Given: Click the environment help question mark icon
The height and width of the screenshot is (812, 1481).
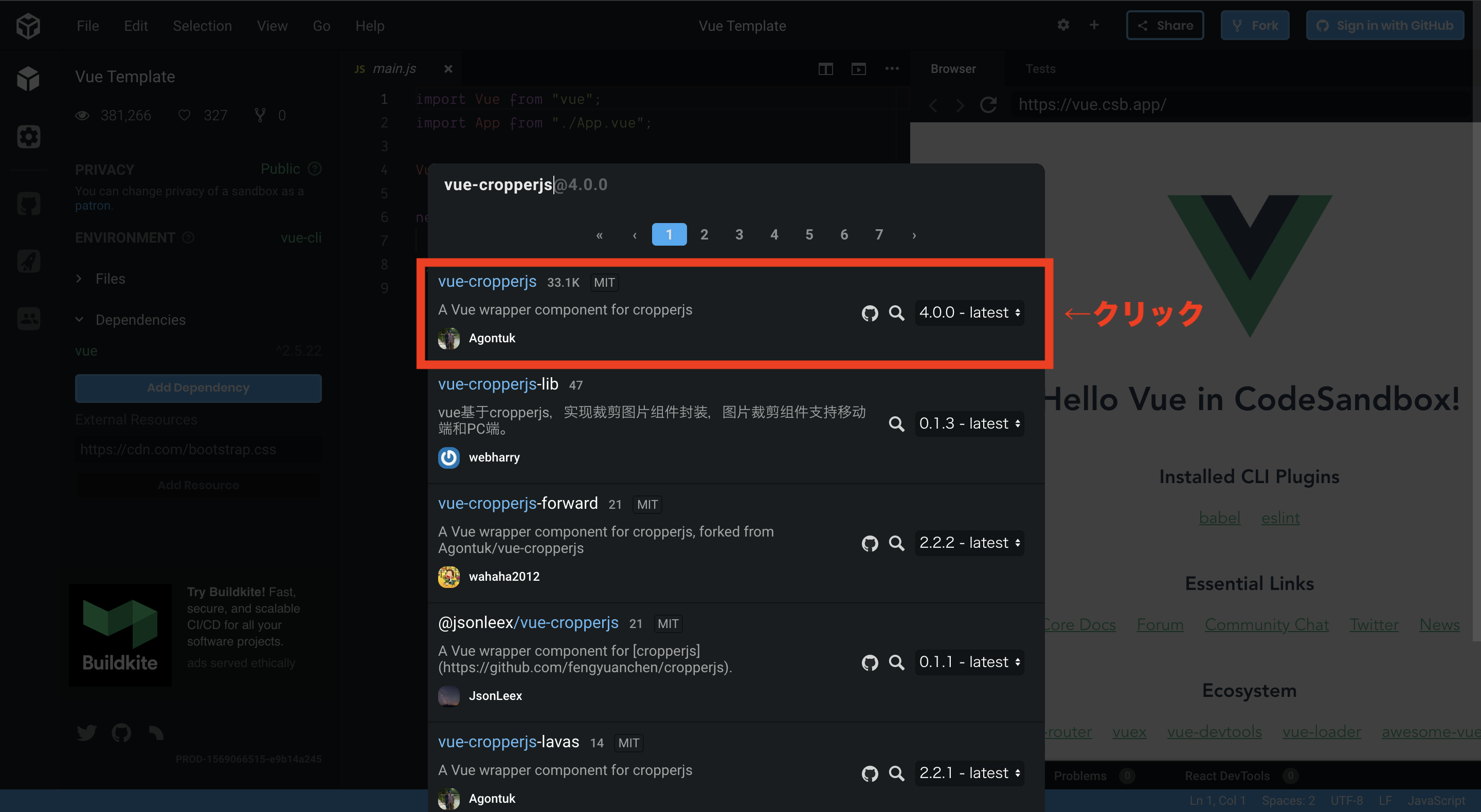Looking at the screenshot, I should click(x=188, y=237).
